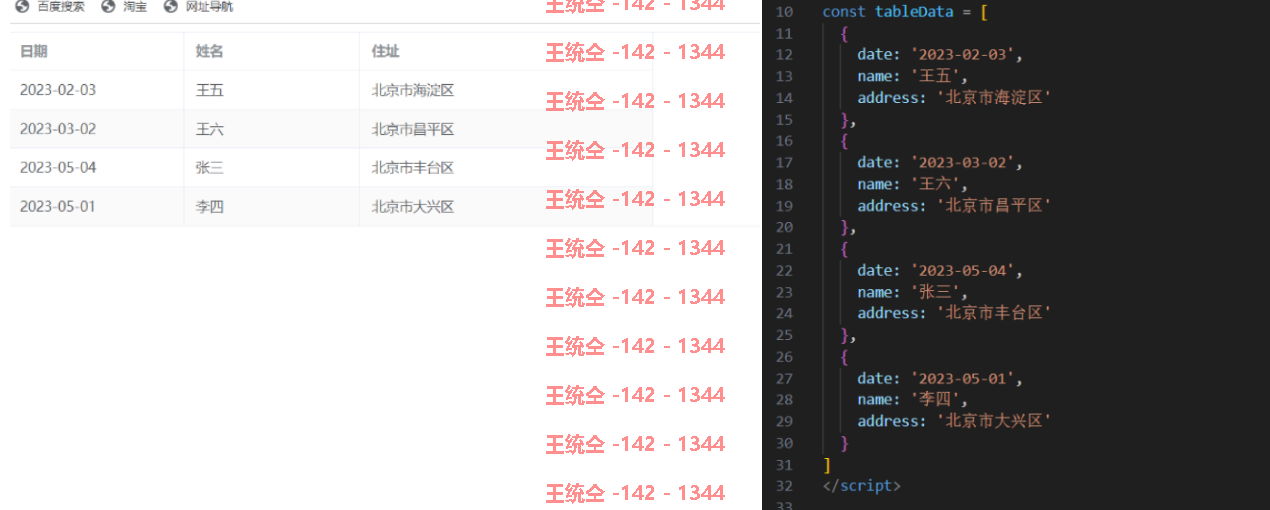Image resolution: width=1270 pixels, height=510 pixels.
Task: Click the globe icon beside 淘宝 bookmark
Action: pos(108,7)
